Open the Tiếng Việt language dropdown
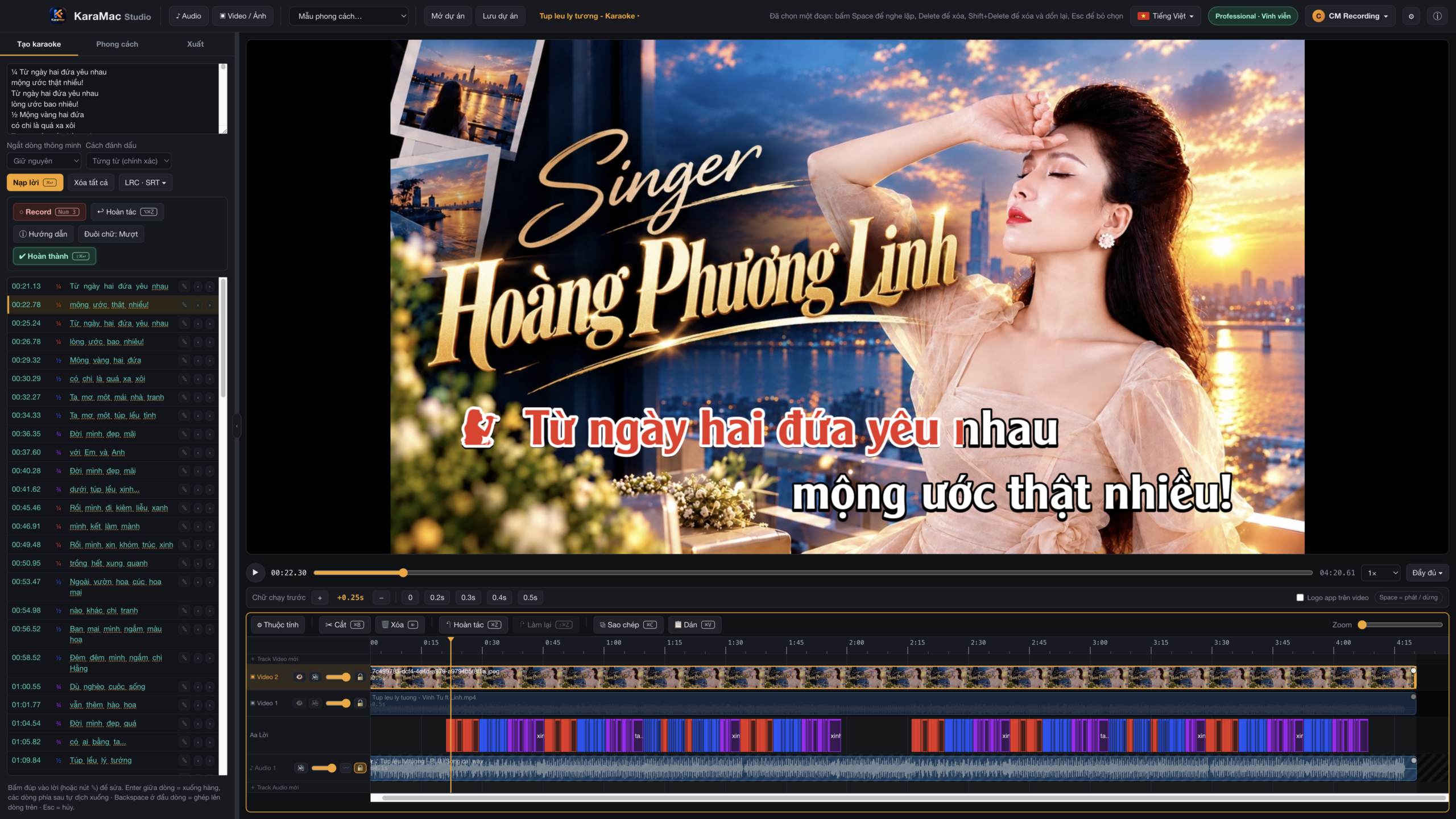 pyautogui.click(x=1165, y=16)
